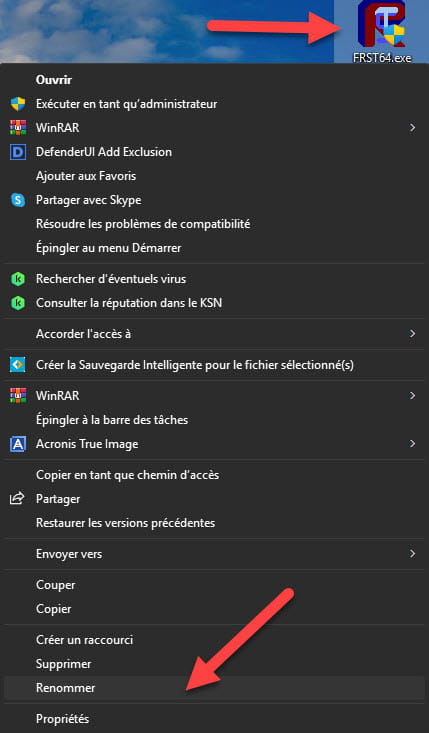Click the DefenderUI Add Exclusion icon
The height and width of the screenshot is (733, 429).
(18, 152)
